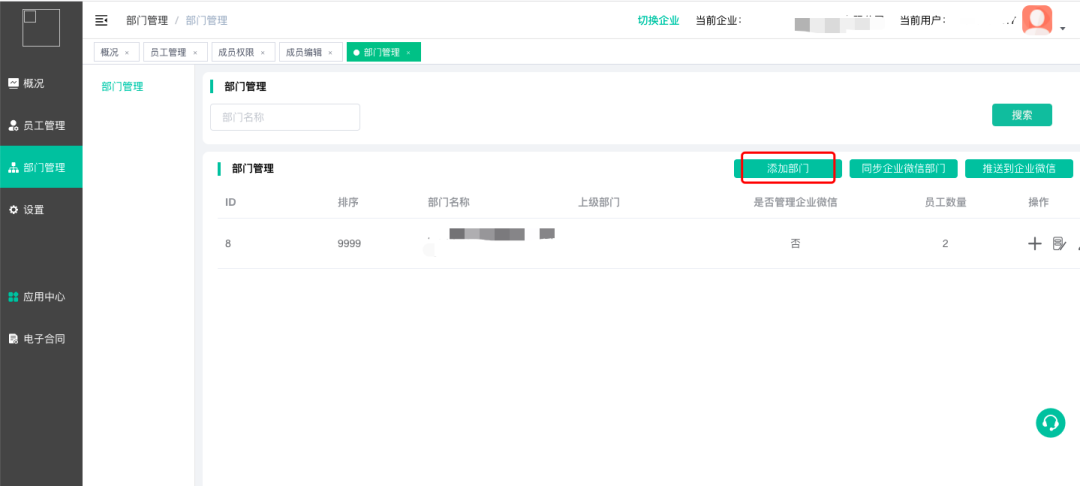1080x486 pixels.
Task: Click the 推送到企业微信 button
Action: (x=1019, y=169)
